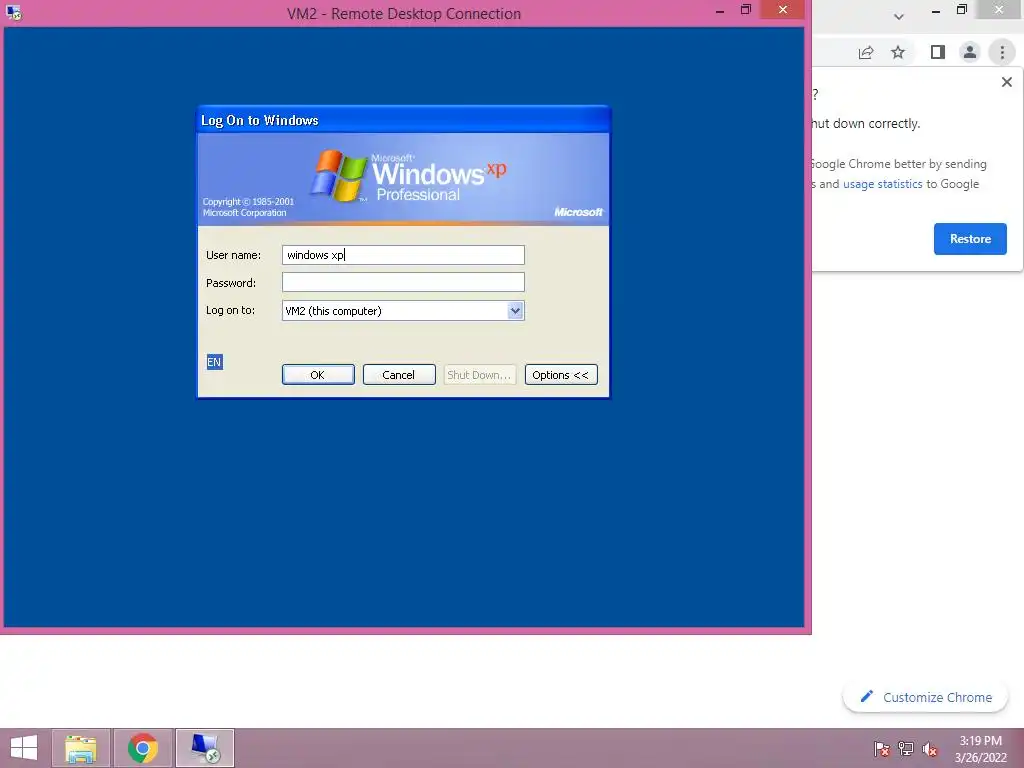Restore down the Chrome window
This screenshot has width=1024, height=768.
tap(961, 10)
